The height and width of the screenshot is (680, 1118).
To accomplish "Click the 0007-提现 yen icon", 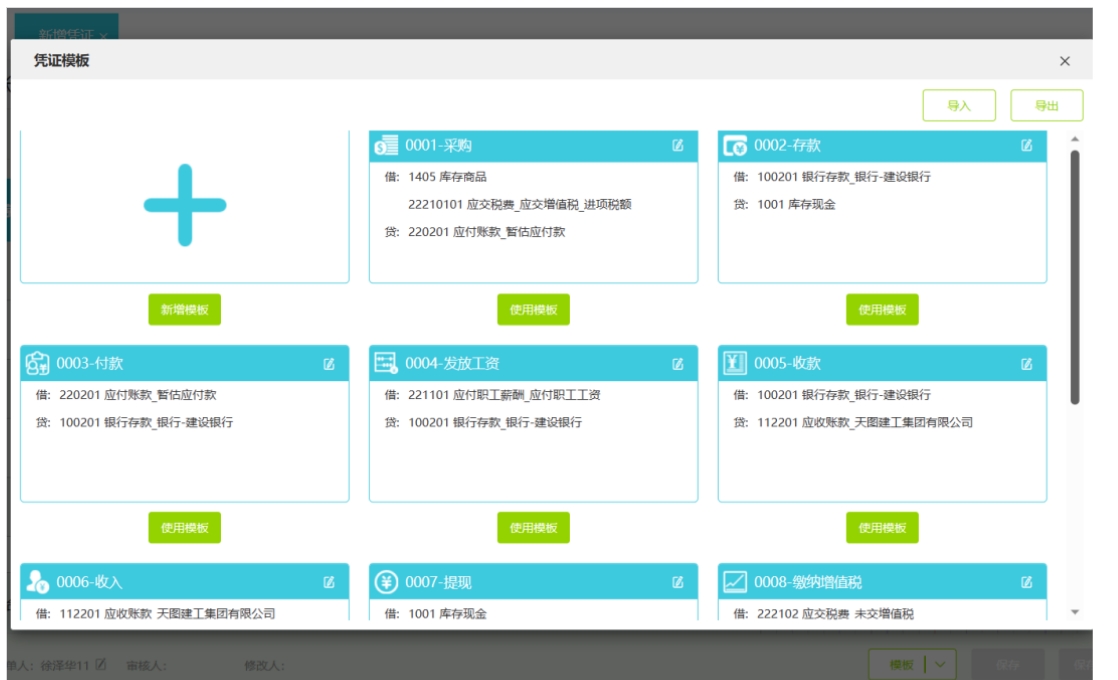I will pos(386,582).
